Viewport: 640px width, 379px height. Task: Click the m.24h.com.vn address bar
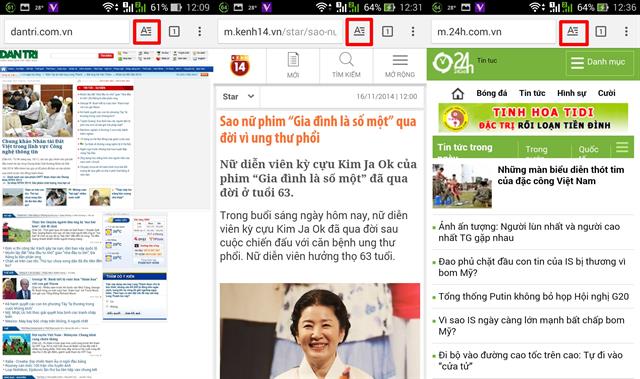(493, 31)
